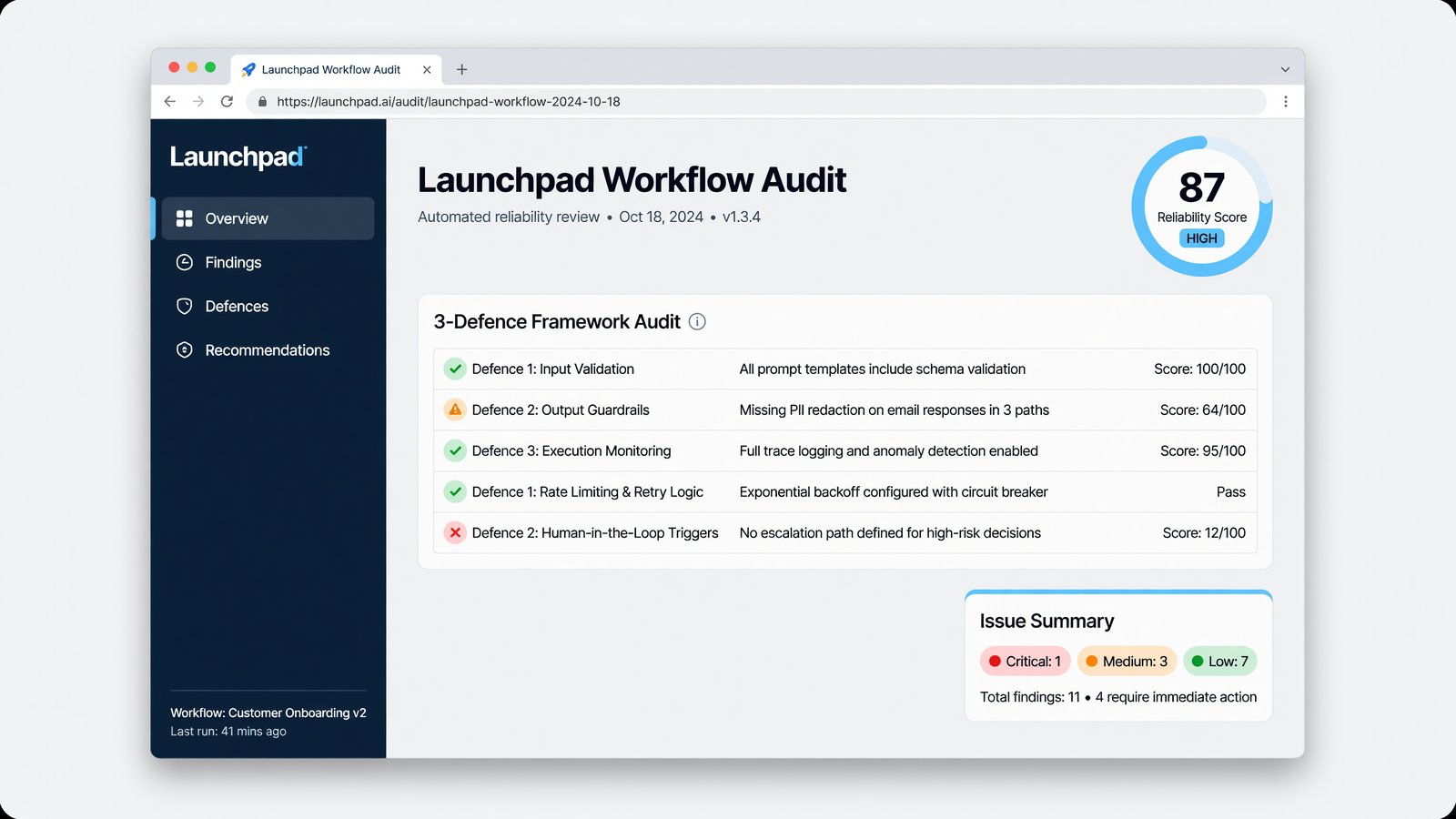Image resolution: width=1456 pixels, height=819 pixels.
Task: Go forward in browser history
Action: click(x=198, y=101)
